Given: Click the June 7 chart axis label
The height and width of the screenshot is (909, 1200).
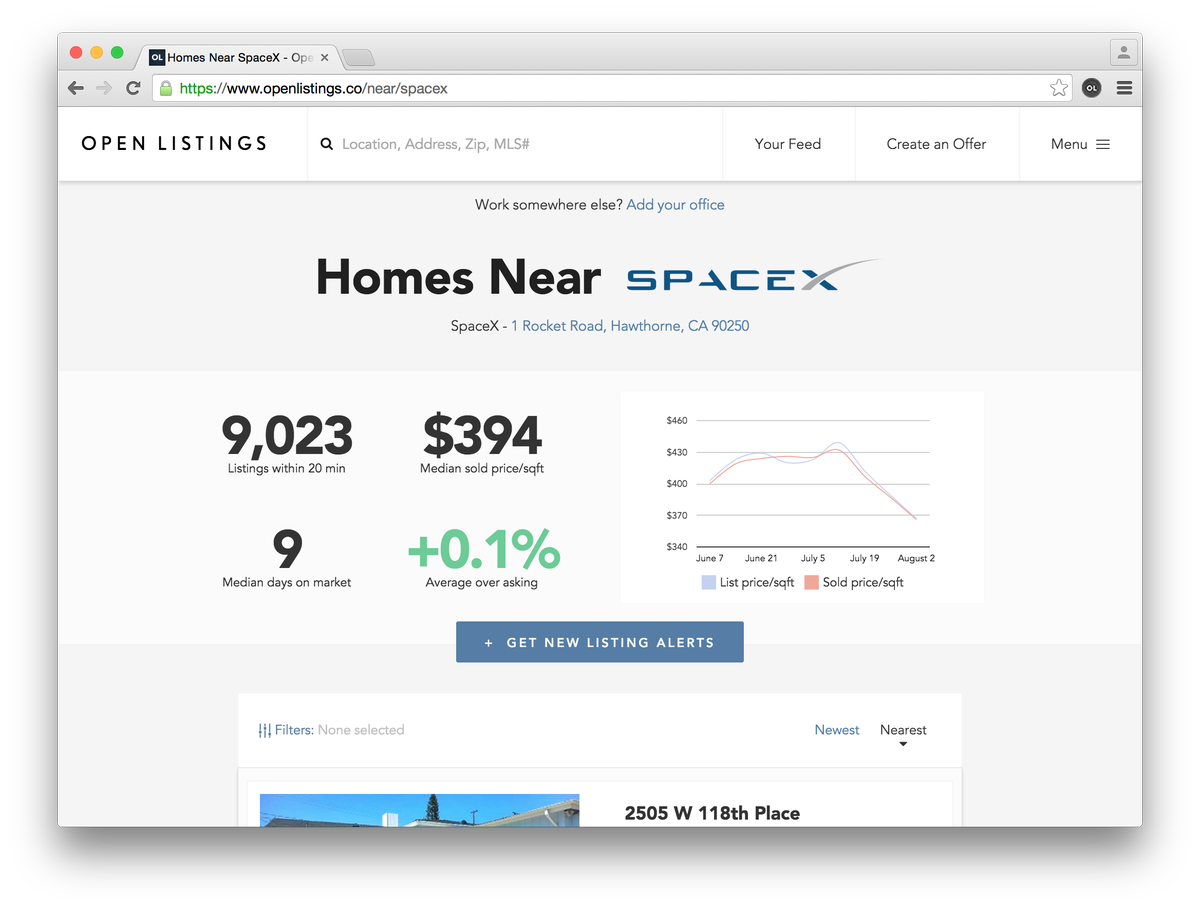Looking at the screenshot, I should tap(710, 558).
